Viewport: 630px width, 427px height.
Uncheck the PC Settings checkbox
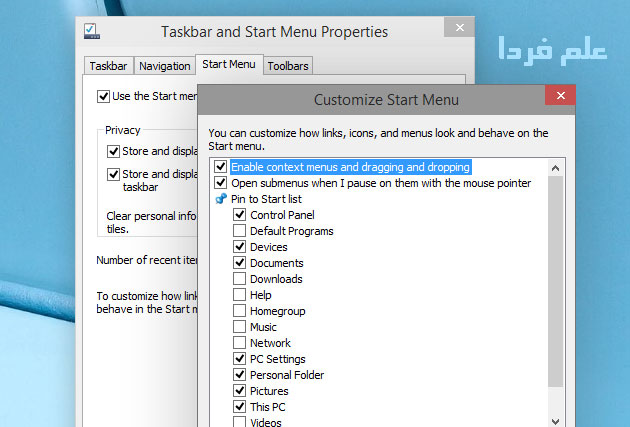pyautogui.click(x=240, y=359)
